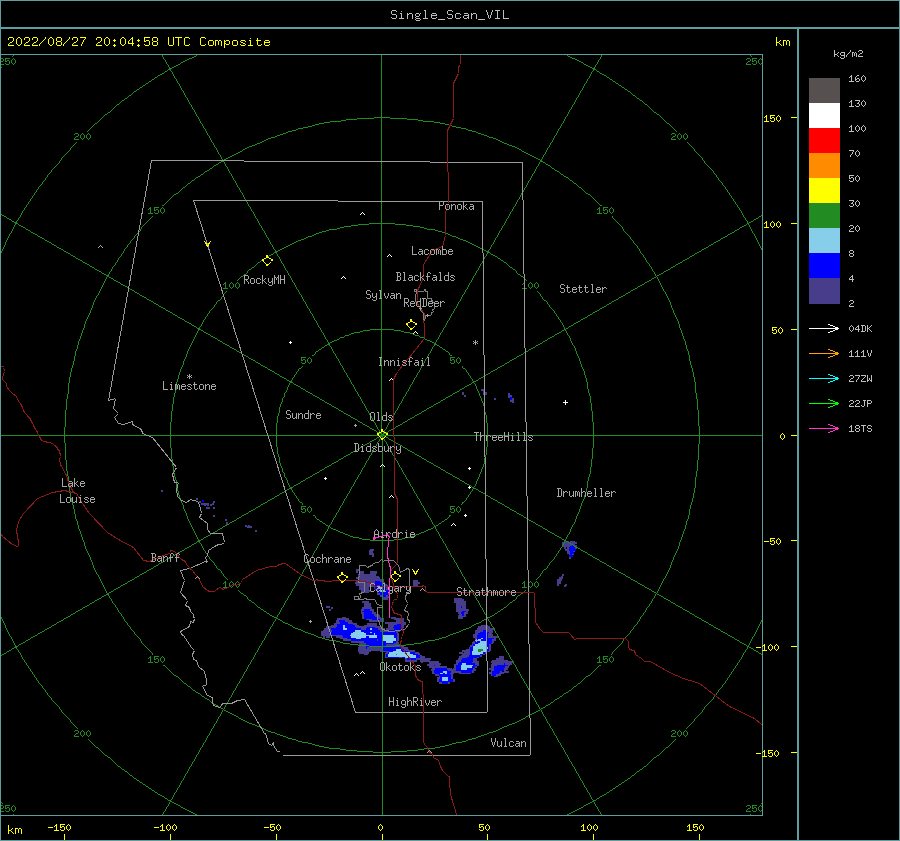Select the purple 2-4 color swatch

[x=824, y=291]
